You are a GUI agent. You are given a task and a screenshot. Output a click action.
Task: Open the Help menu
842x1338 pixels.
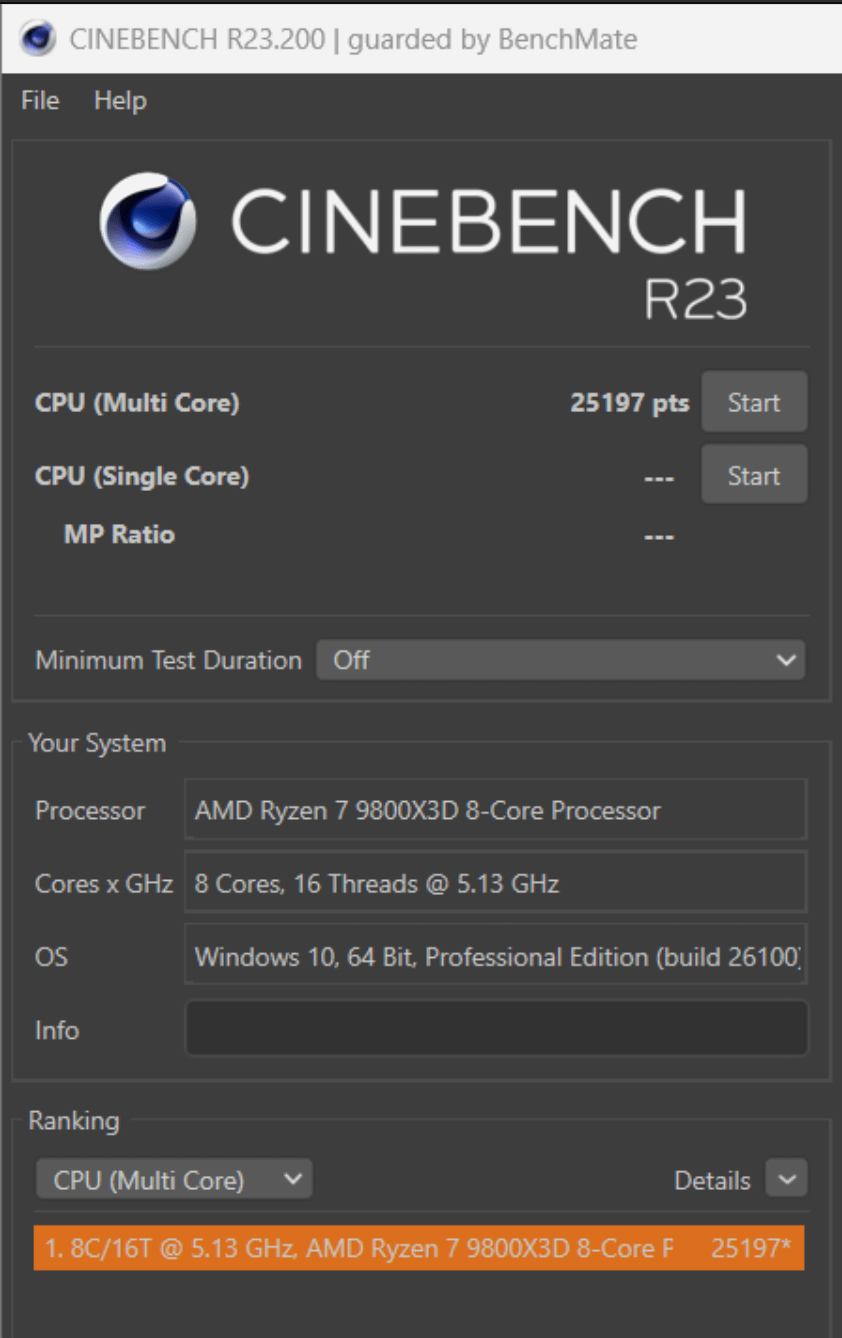click(120, 100)
